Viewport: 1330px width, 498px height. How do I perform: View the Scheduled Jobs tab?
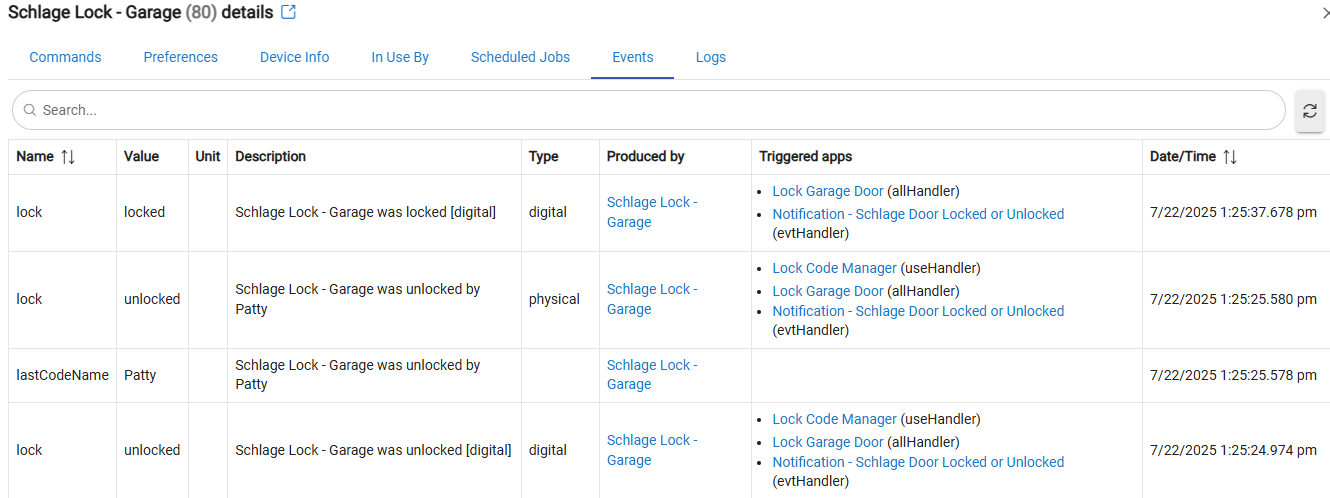tap(520, 57)
